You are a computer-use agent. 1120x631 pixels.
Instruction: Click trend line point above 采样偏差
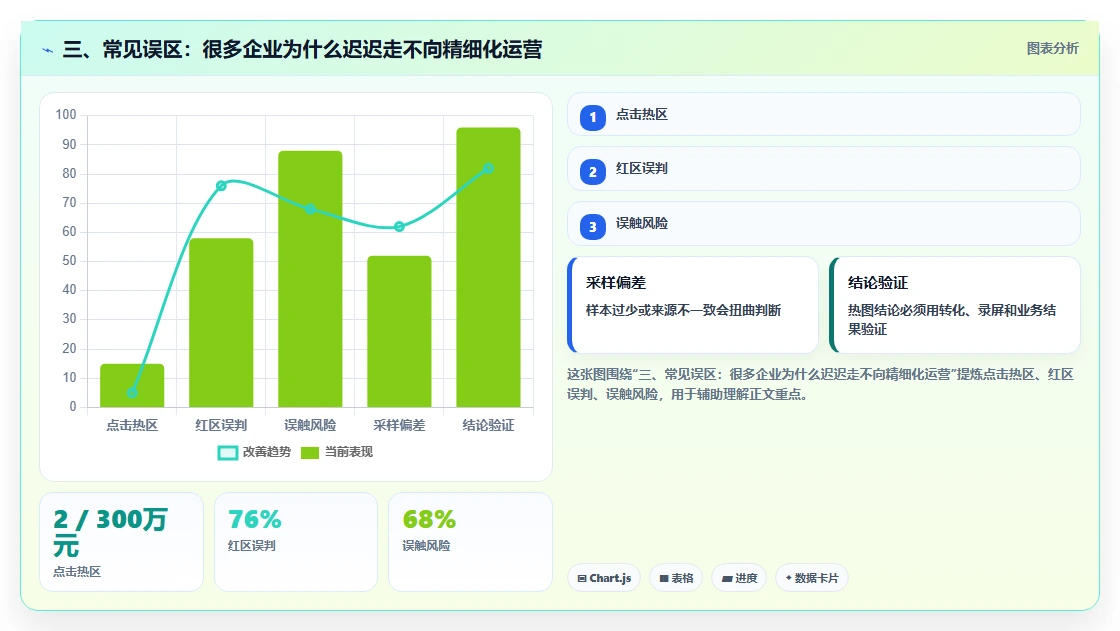[x=399, y=227]
